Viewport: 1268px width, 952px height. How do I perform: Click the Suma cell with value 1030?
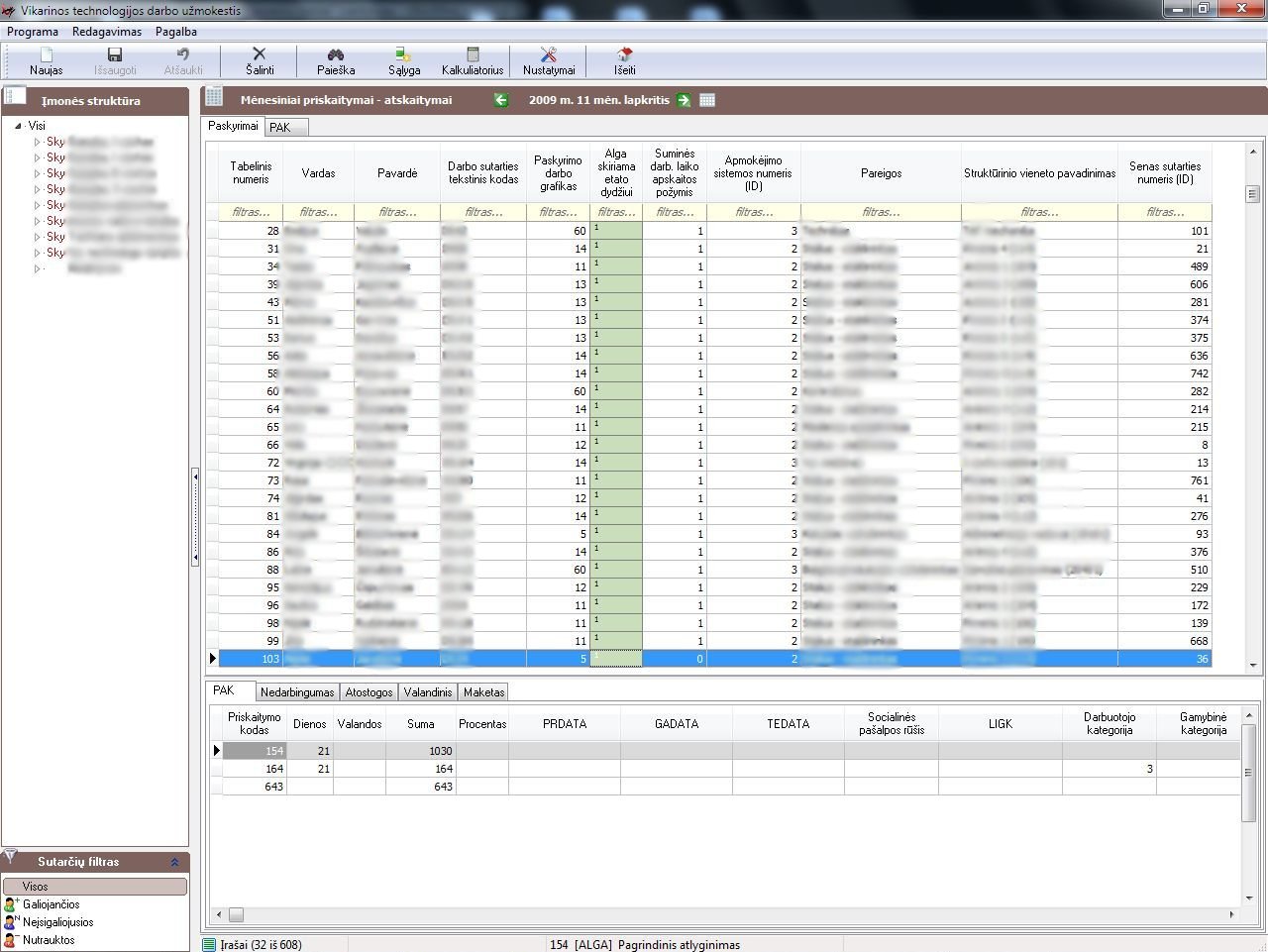pos(421,751)
